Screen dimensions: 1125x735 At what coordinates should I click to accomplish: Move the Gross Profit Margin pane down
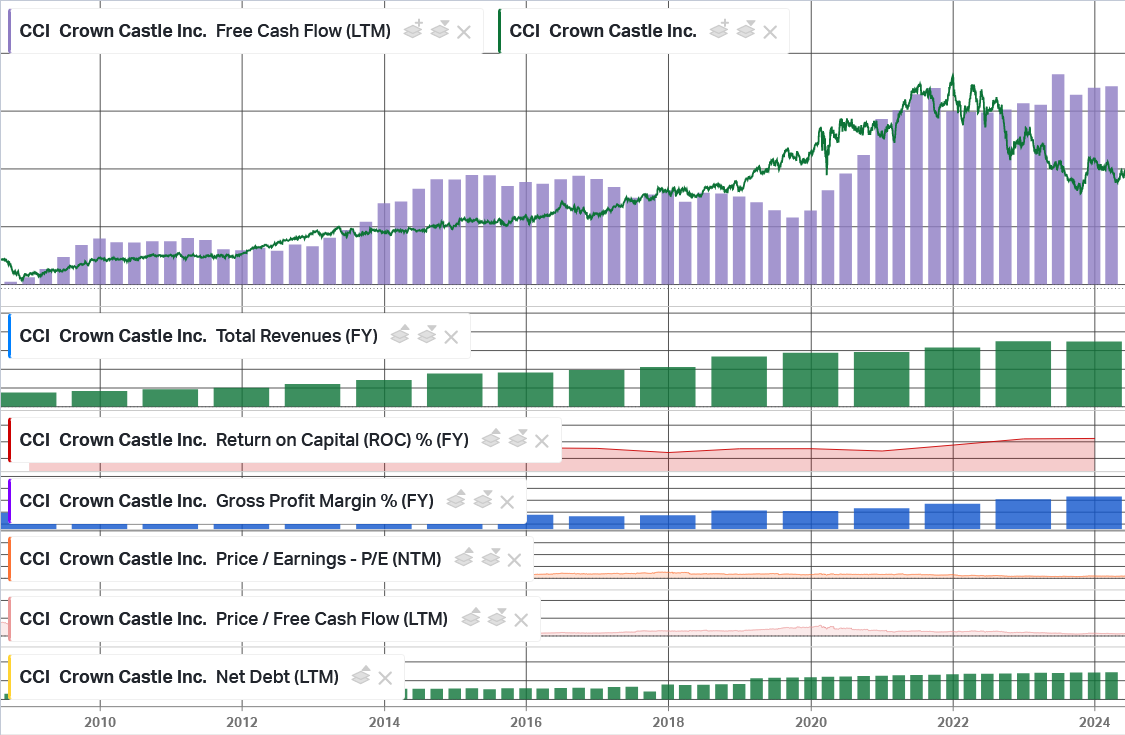483,500
